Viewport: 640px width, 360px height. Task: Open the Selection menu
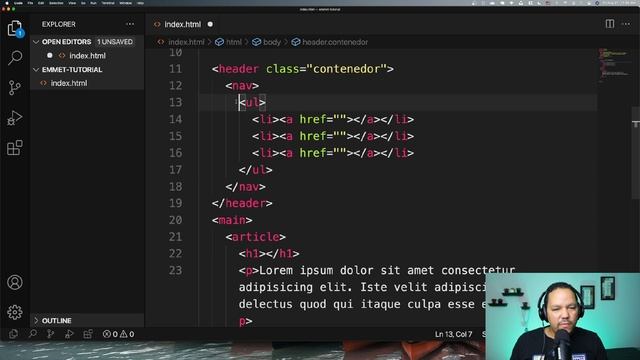56,3
